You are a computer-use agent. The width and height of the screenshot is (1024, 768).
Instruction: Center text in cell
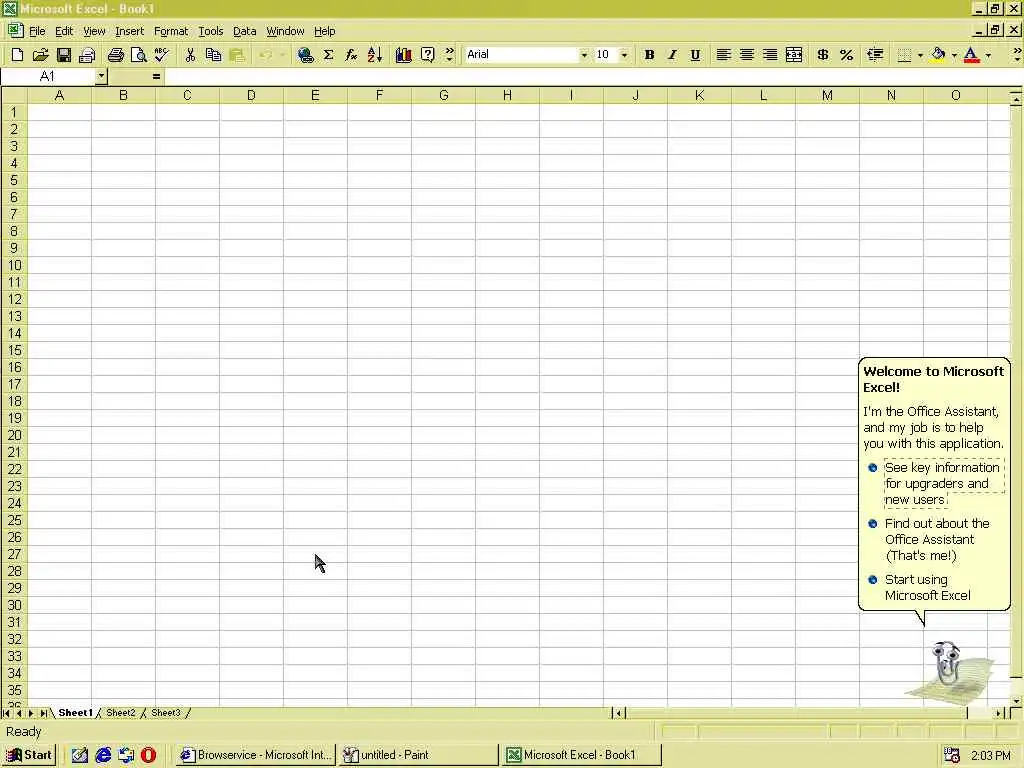(746, 55)
